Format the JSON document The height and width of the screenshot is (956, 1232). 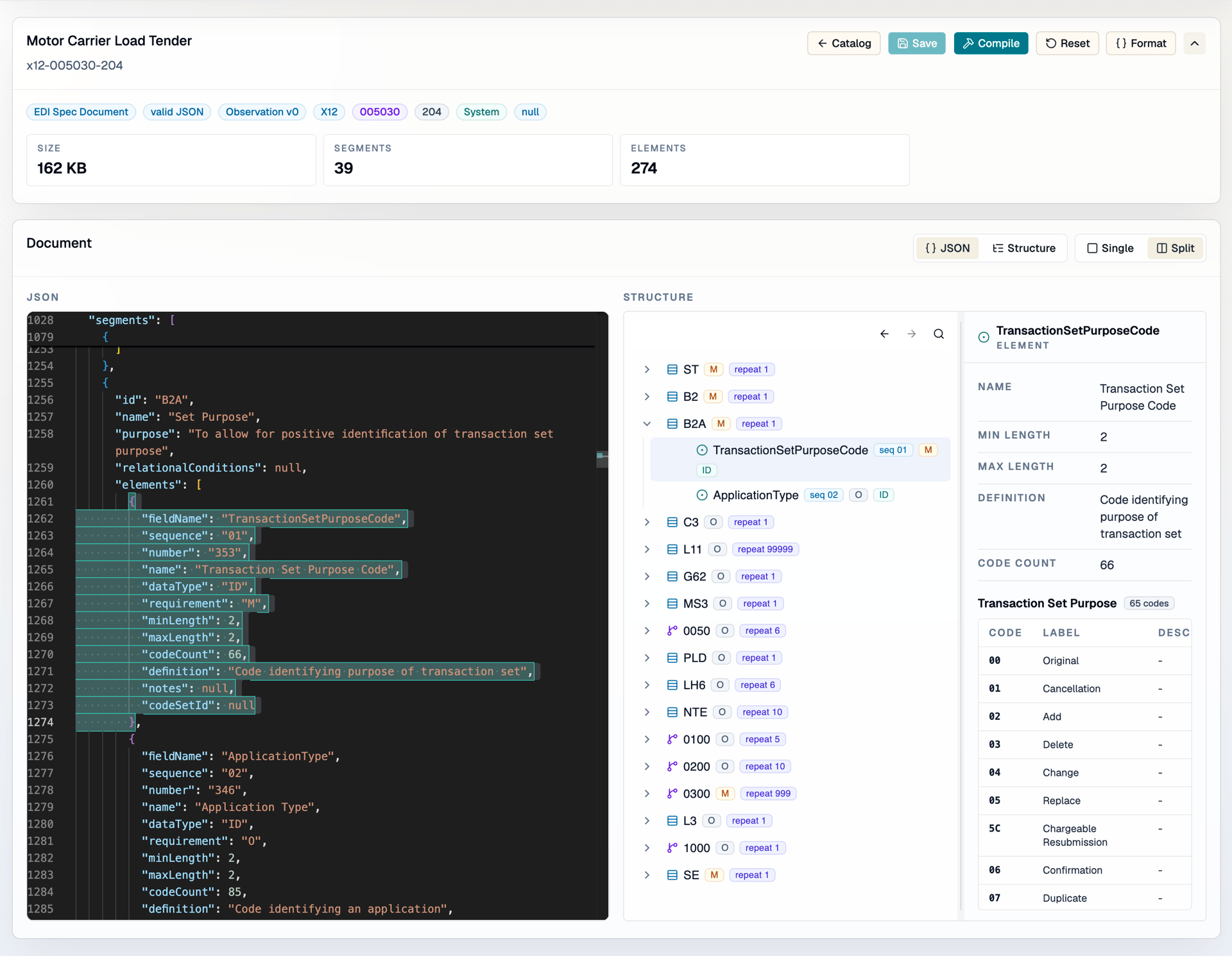1140,43
